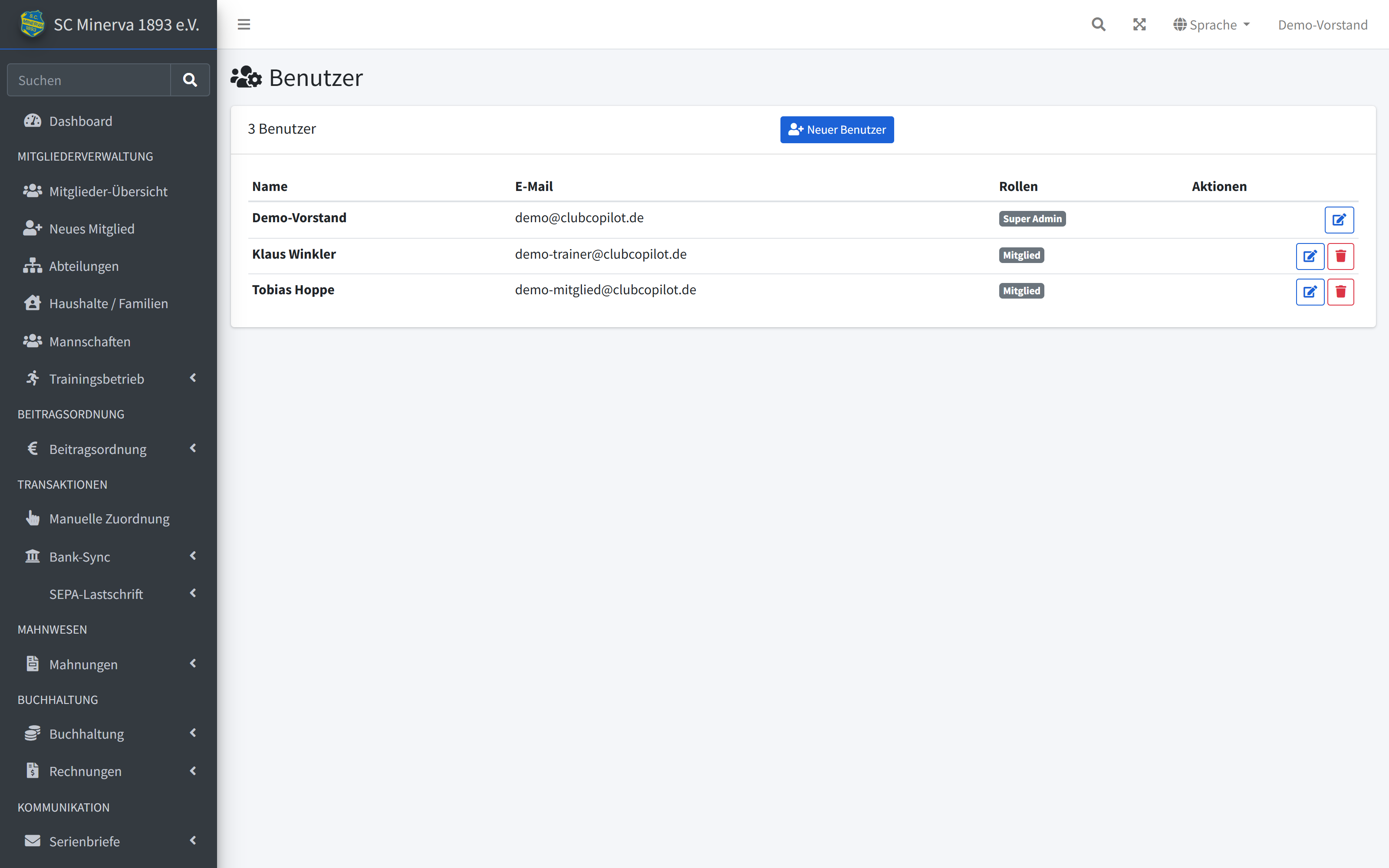Click the Dashboard gauge icon

[x=32, y=121]
